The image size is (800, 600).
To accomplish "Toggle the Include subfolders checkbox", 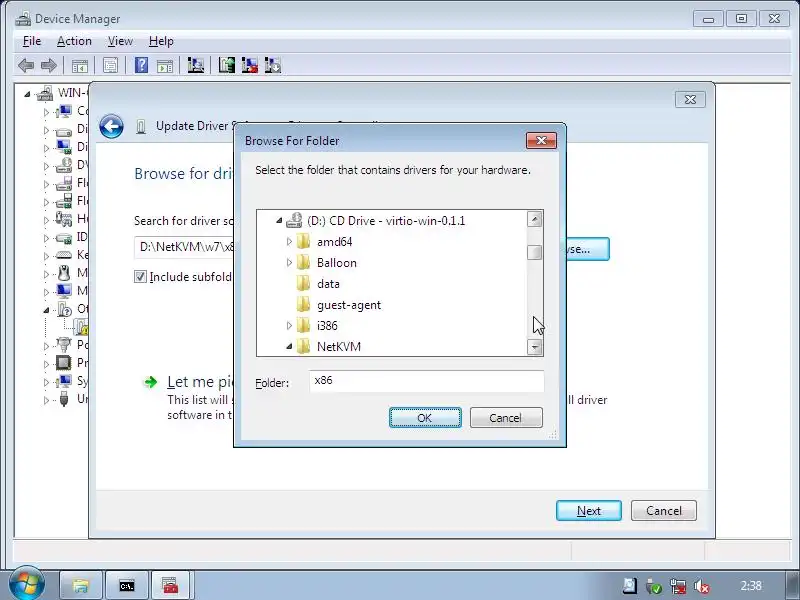I will point(140,277).
